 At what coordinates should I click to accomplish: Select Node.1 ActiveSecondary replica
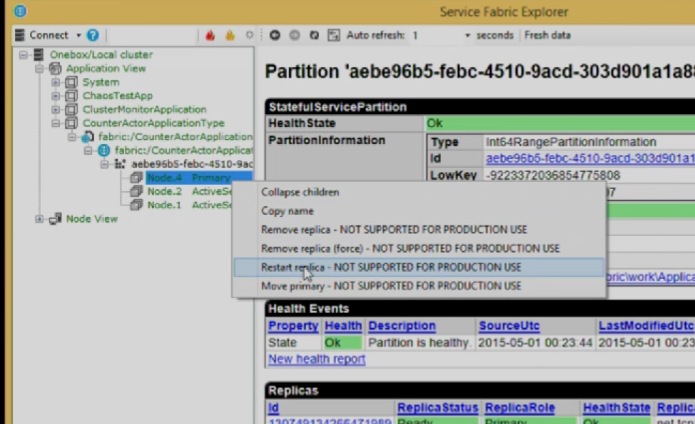click(x=189, y=205)
